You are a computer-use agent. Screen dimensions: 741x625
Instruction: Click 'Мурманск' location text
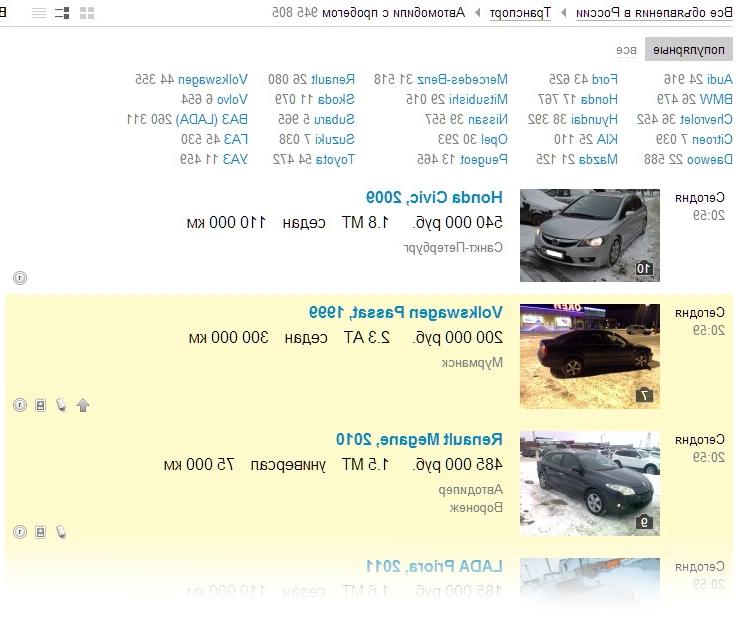(472, 363)
